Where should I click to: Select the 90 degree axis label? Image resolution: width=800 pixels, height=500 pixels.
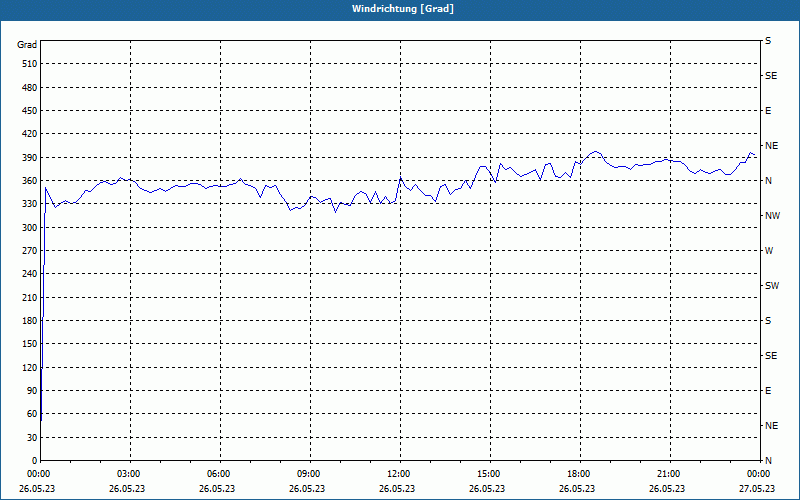[32, 391]
